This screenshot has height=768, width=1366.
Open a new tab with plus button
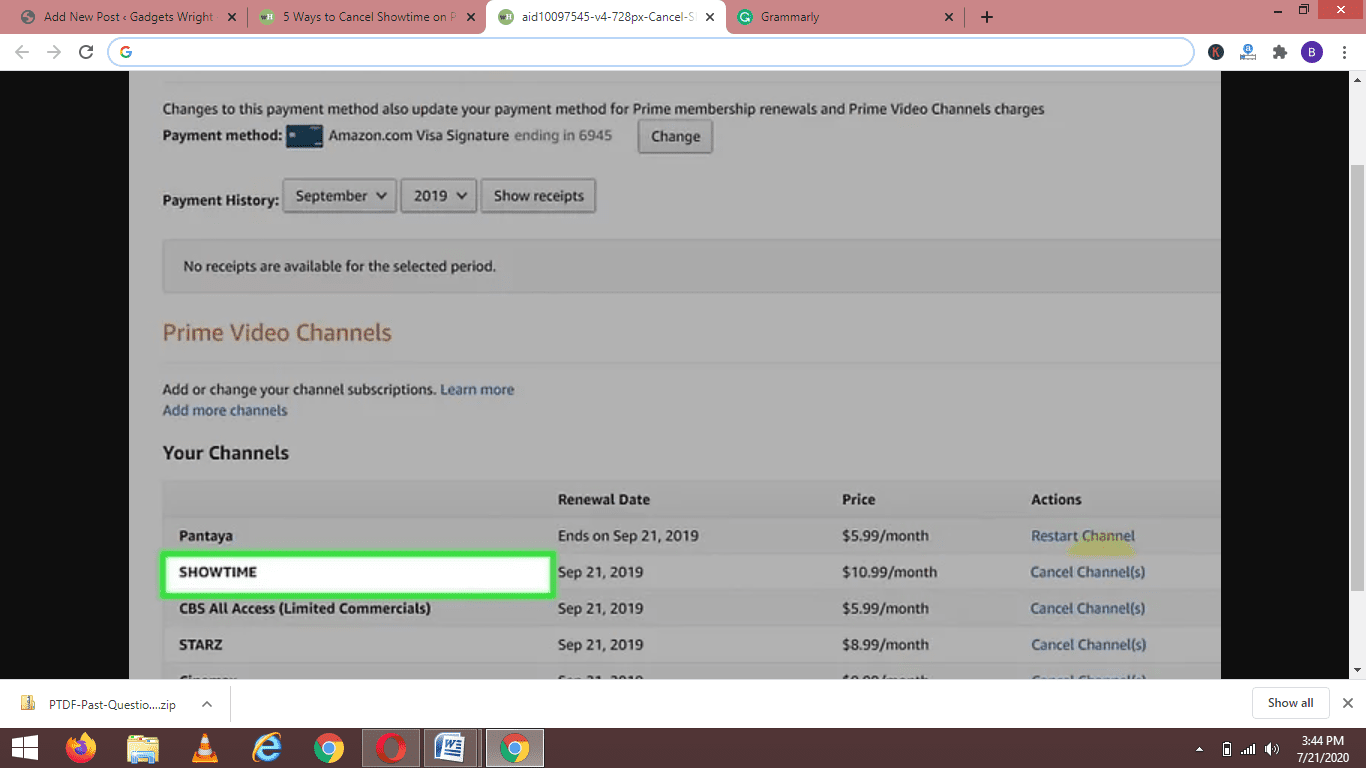pos(987,17)
